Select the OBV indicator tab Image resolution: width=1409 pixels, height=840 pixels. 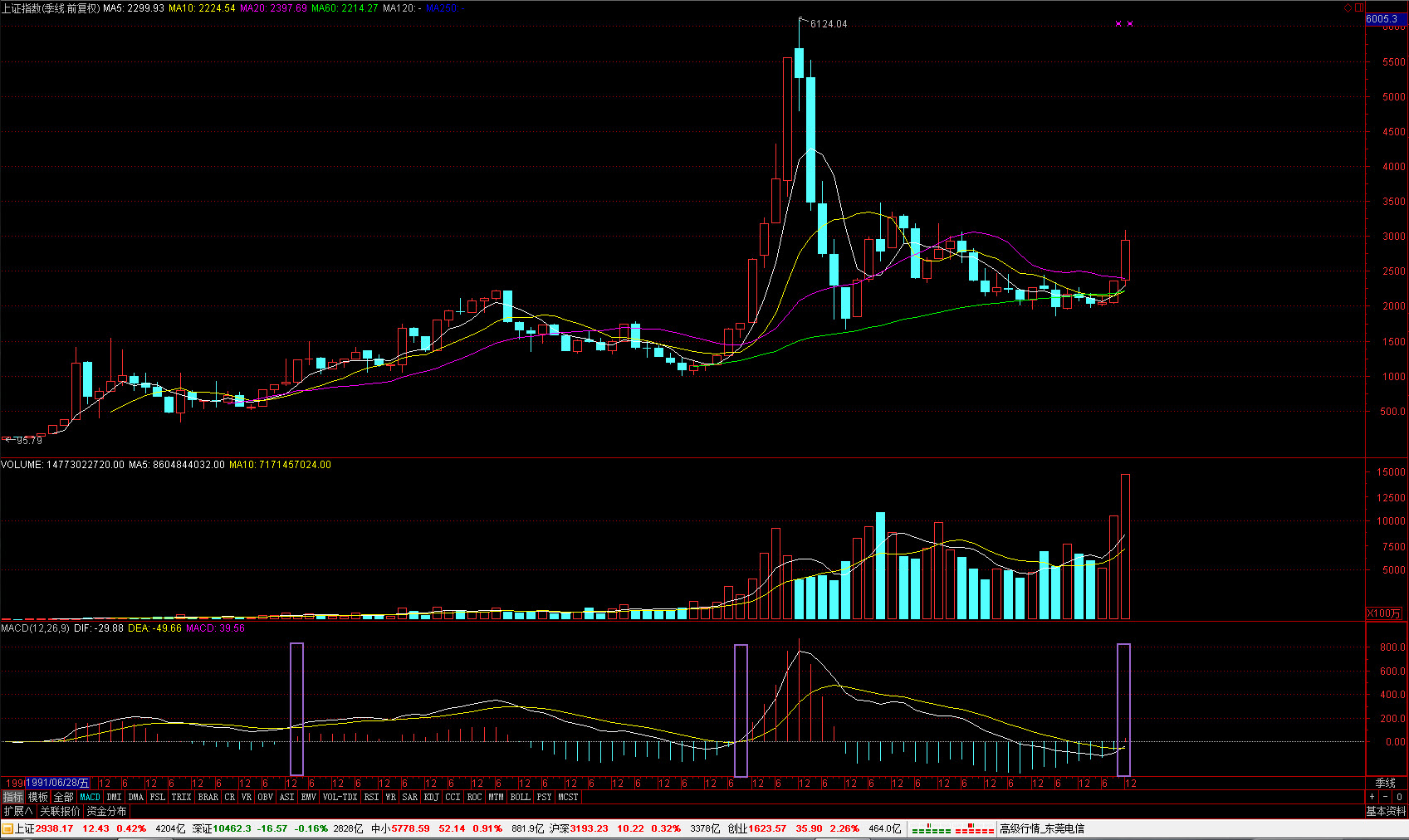(x=266, y=797)
